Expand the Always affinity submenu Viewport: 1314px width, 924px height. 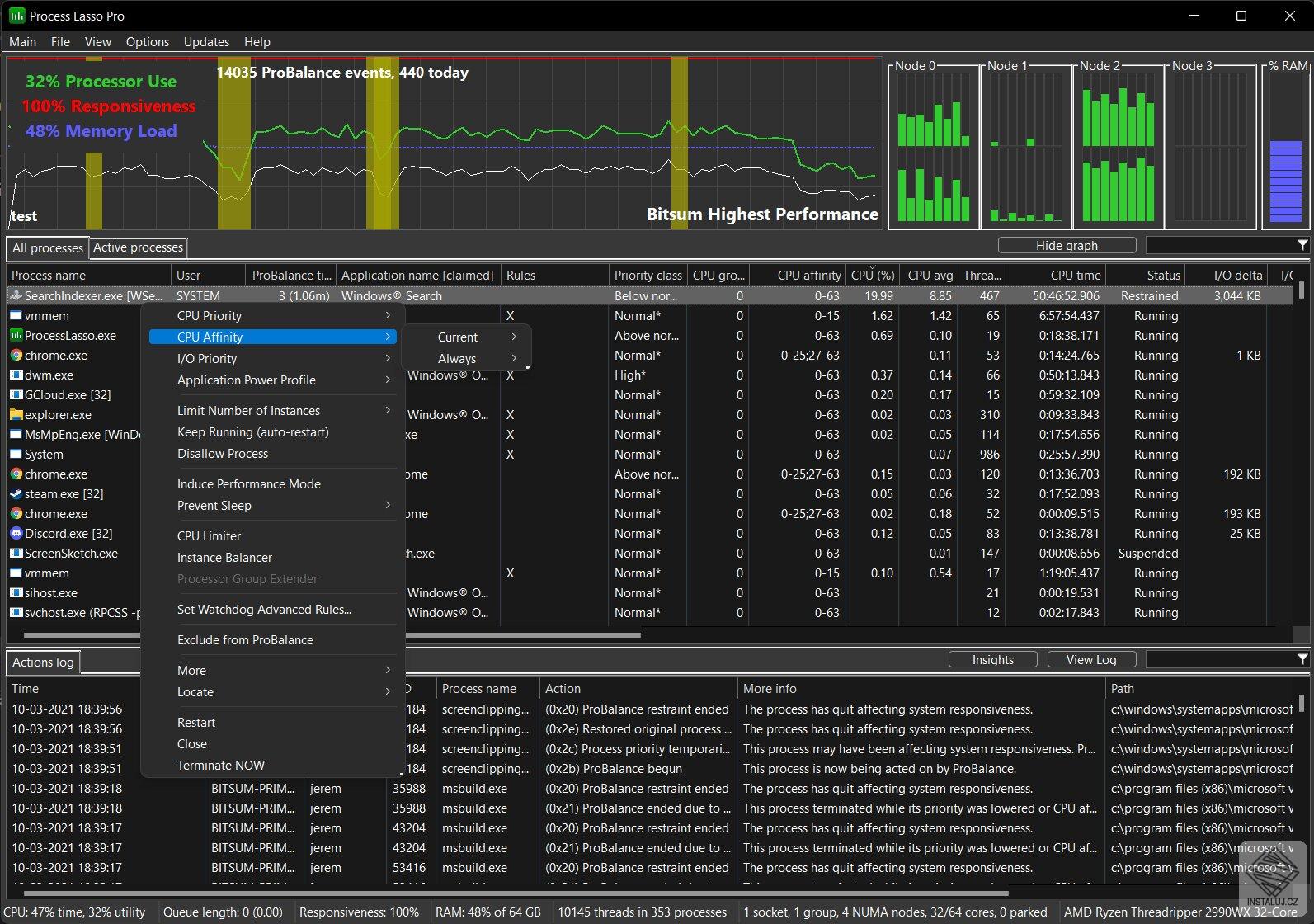466,358
